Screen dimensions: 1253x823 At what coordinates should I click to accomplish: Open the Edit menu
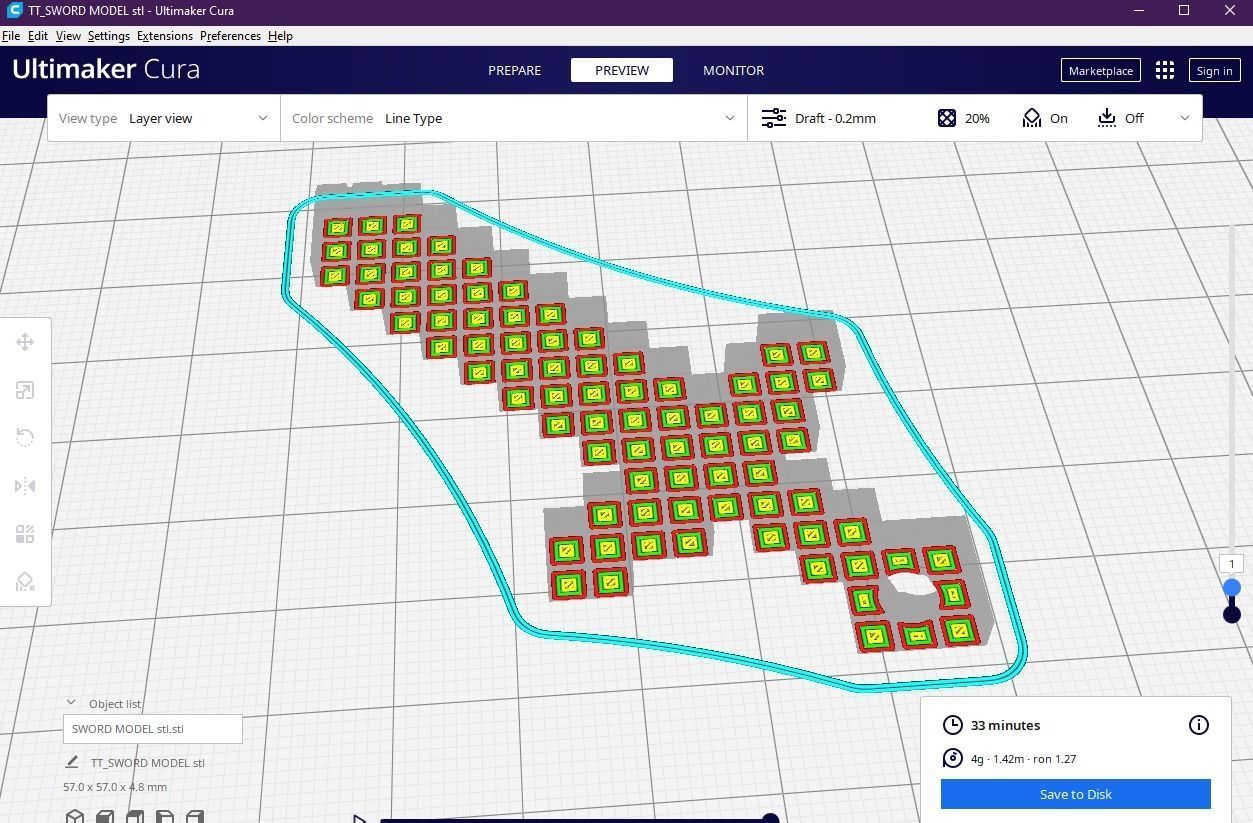(37, 36)
